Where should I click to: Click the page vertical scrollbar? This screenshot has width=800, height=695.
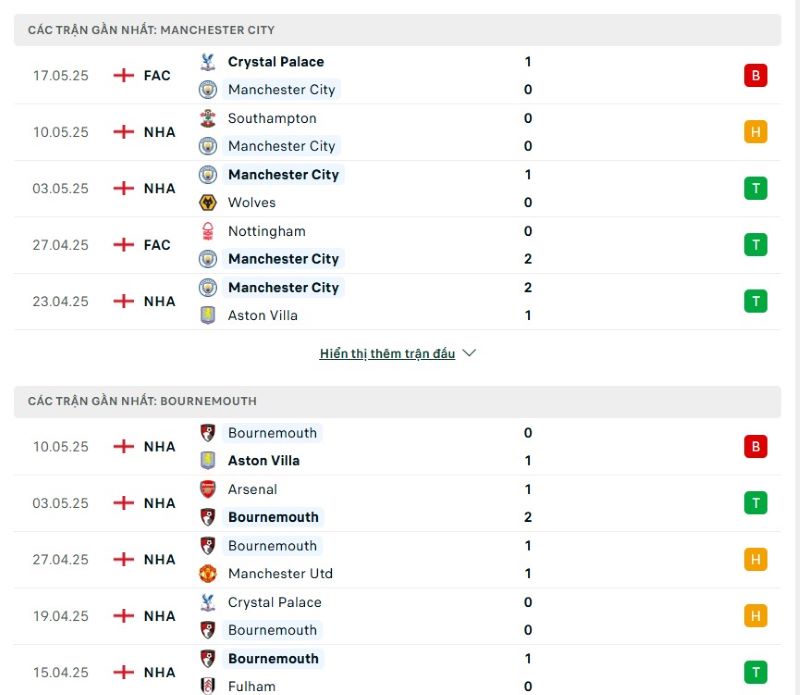pos(796,348)
